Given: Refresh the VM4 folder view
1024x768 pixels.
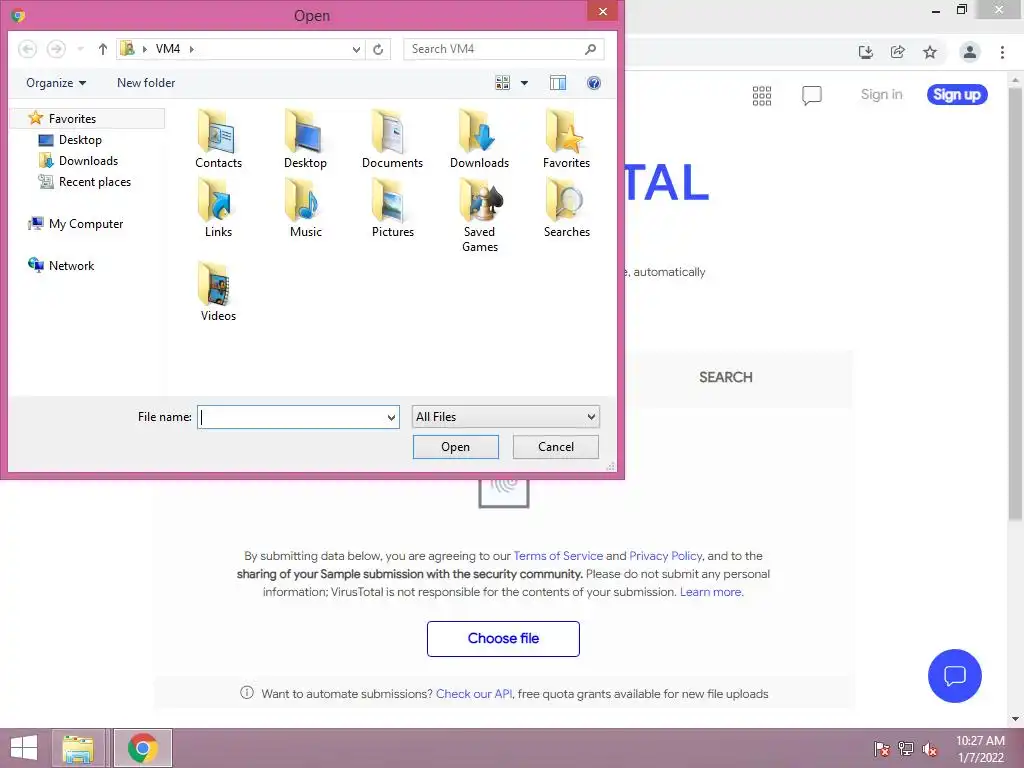Looking at the screenshot, I should pyautogui.click(x=378, y=49).
